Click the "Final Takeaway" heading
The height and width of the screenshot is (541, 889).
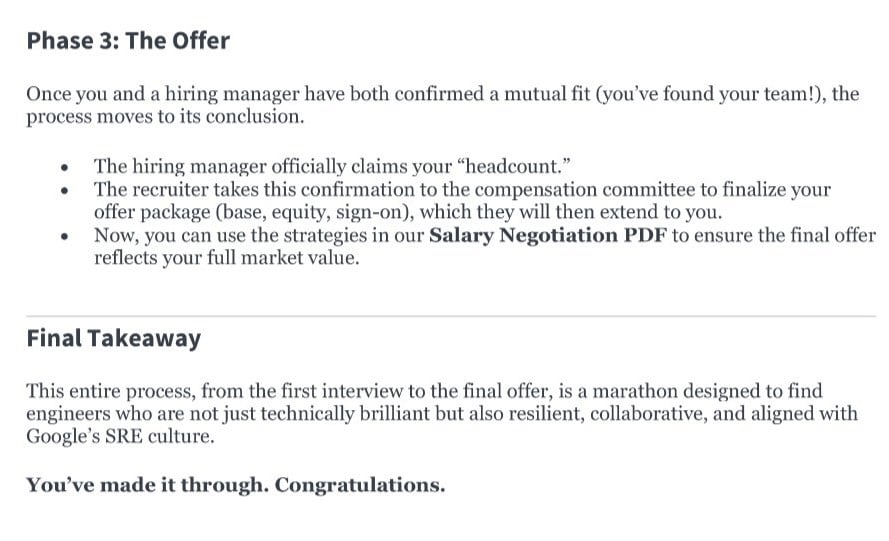tap(113, 338)
